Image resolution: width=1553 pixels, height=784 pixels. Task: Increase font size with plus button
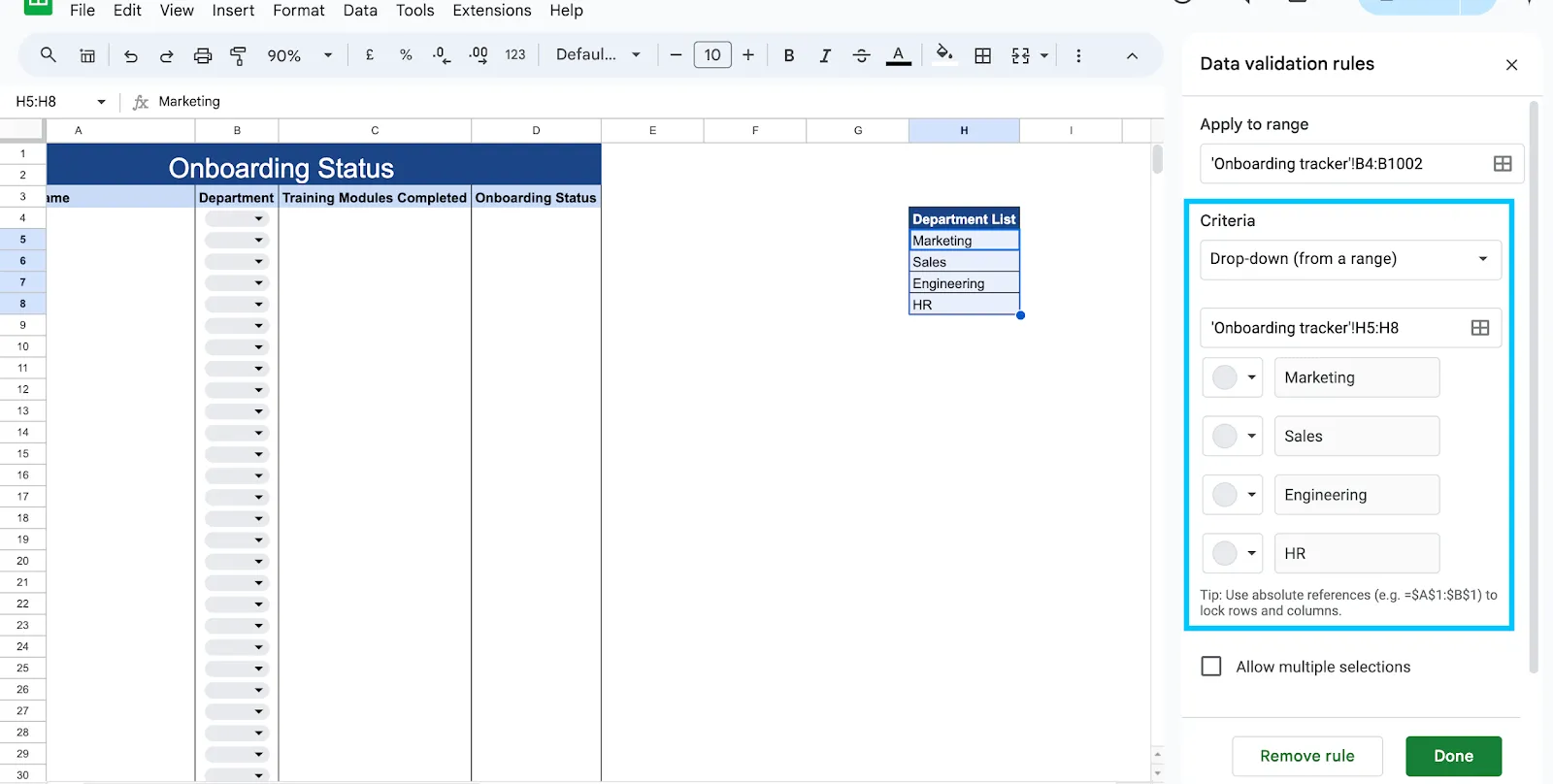click(x=748, y=55)
